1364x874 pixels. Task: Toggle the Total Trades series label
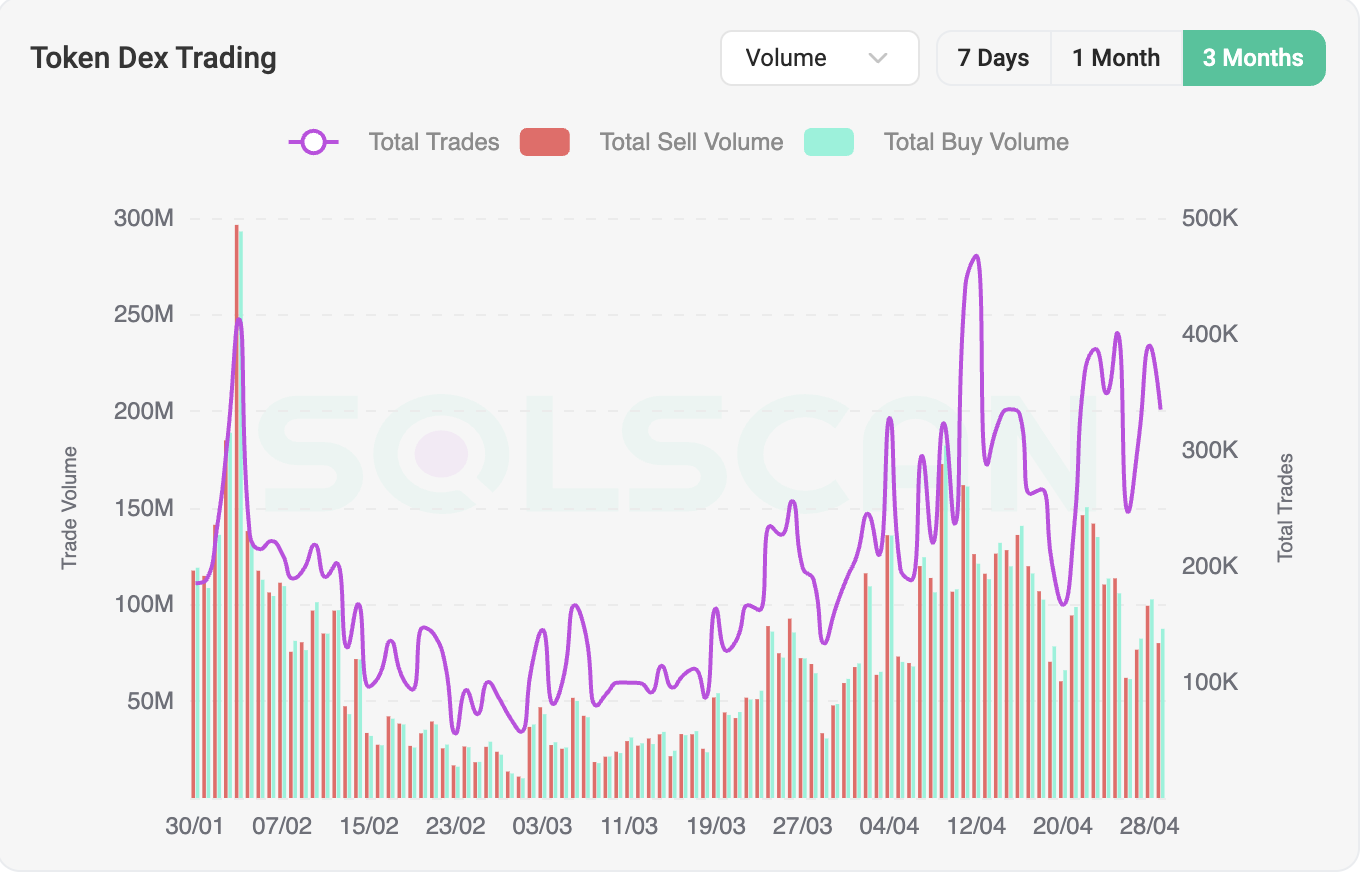433,142
